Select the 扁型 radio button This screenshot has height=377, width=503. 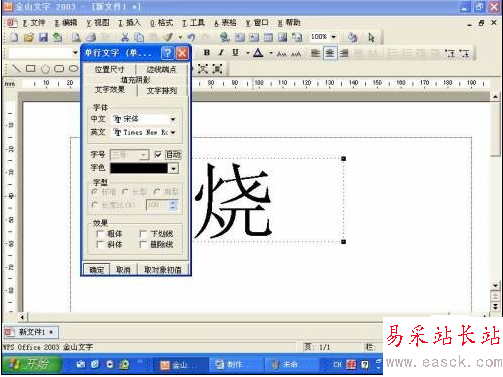157,192
